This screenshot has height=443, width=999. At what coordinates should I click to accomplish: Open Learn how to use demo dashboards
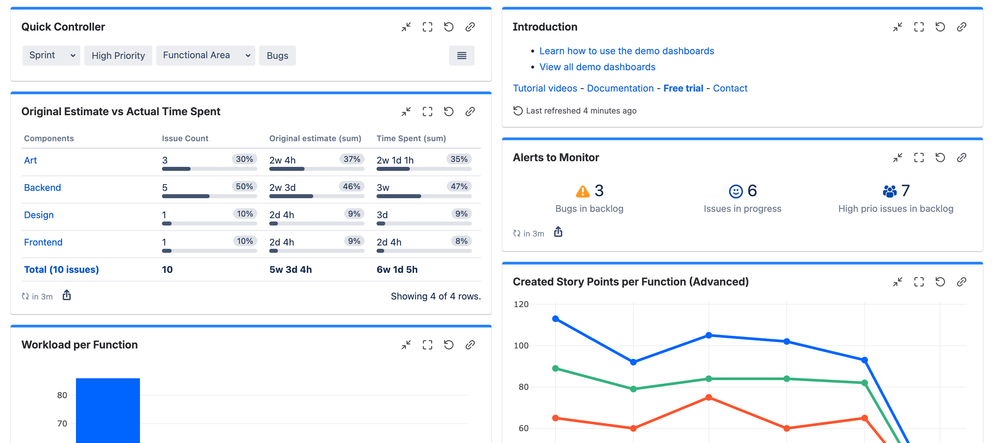pos(626,51)
